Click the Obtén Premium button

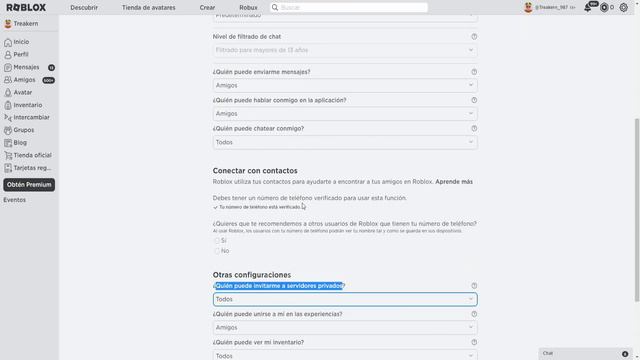pyautogui.click(x=29, y=184)
